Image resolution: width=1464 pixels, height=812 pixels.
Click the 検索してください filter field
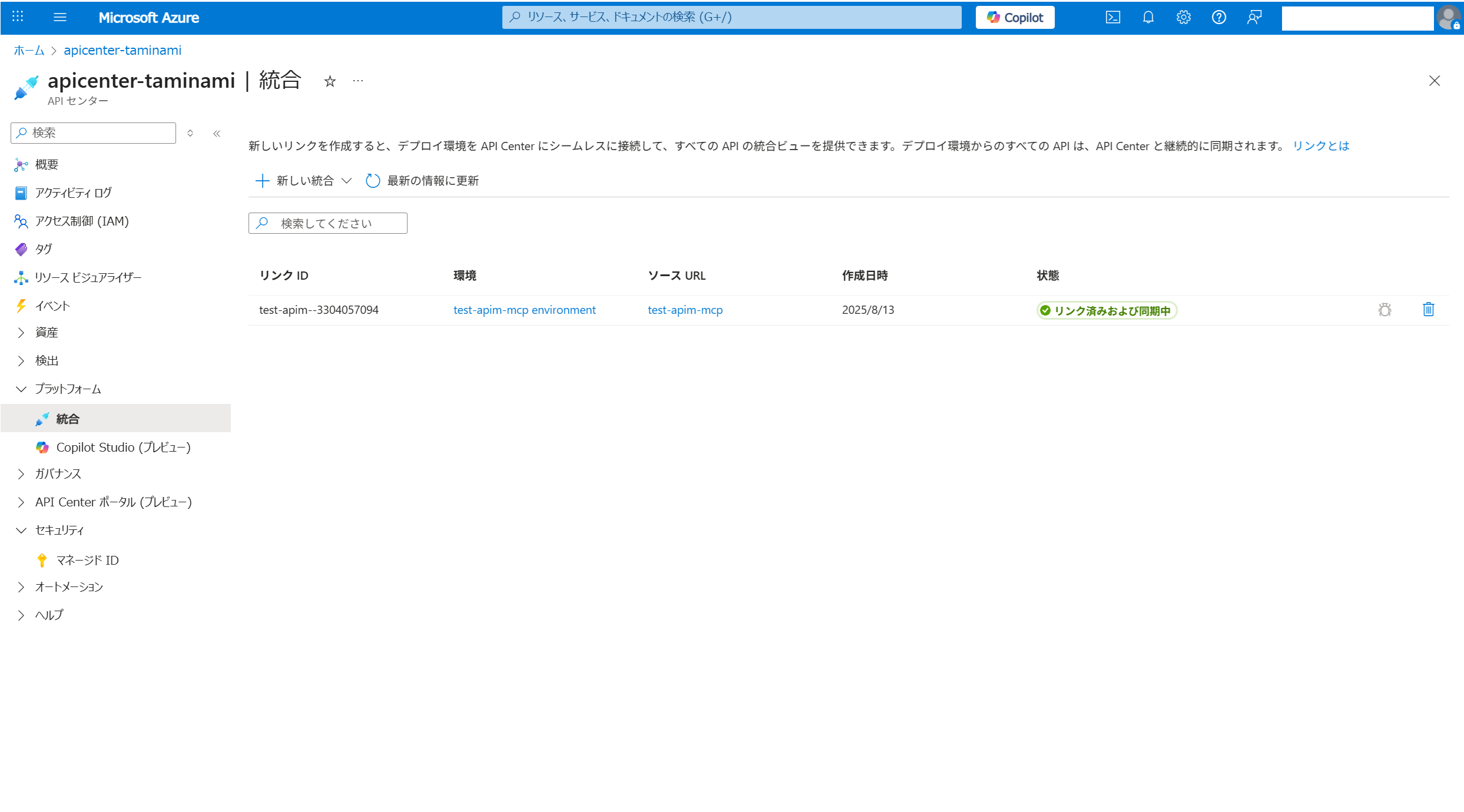327,223
